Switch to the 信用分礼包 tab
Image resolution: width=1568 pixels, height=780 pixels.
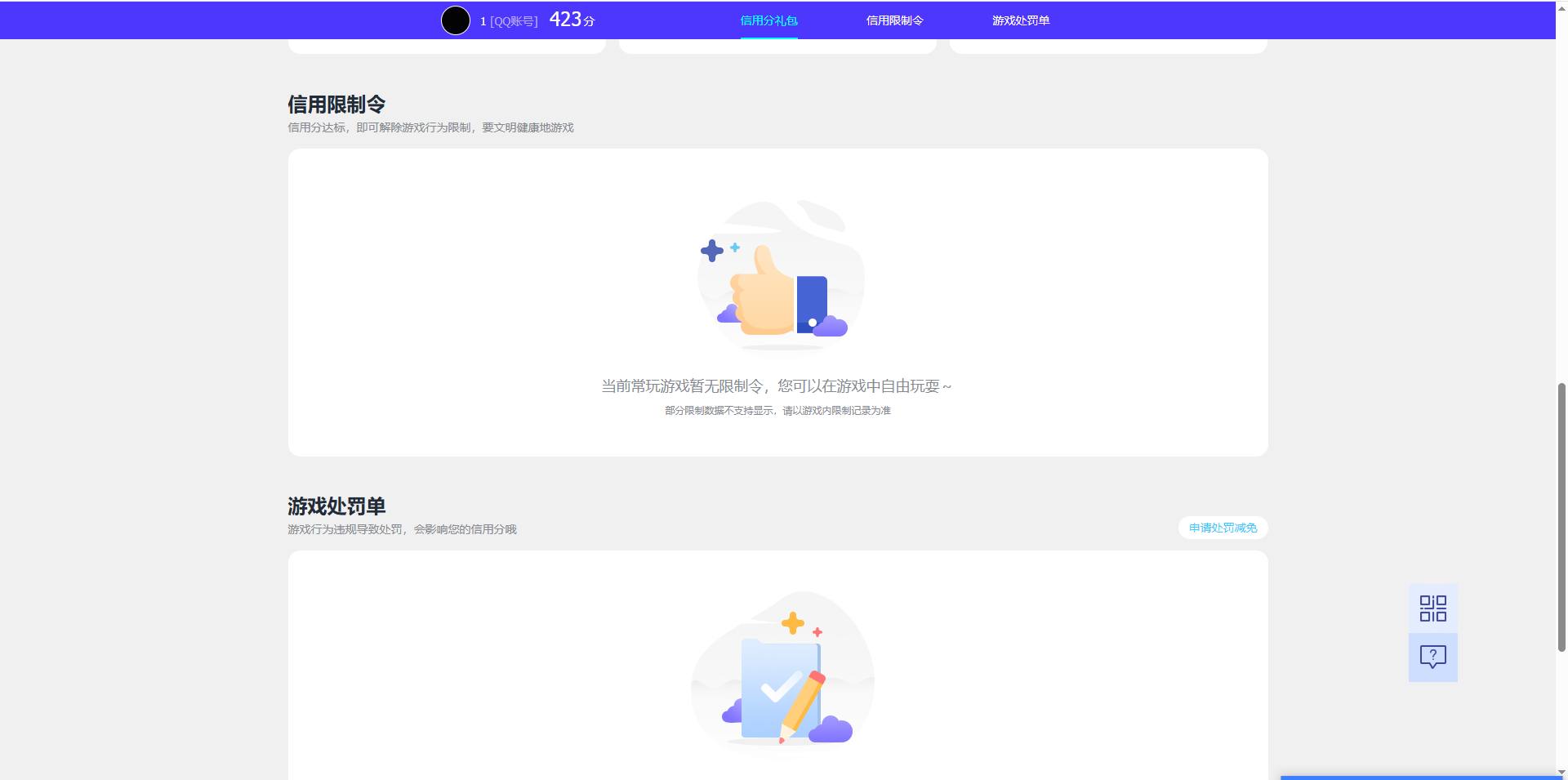pyautogui.click(x=768, y=20)
